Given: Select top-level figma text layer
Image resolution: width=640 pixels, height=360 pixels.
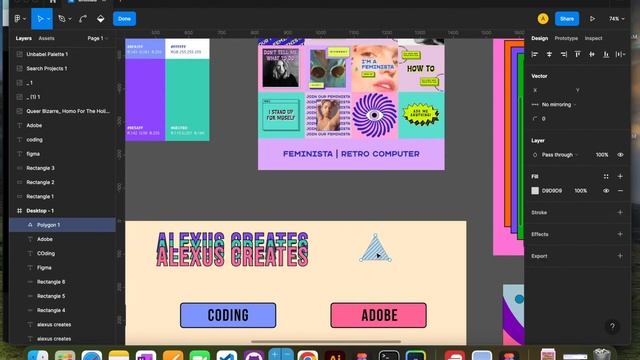Looking at the screenshot, I should pos(62,154).
